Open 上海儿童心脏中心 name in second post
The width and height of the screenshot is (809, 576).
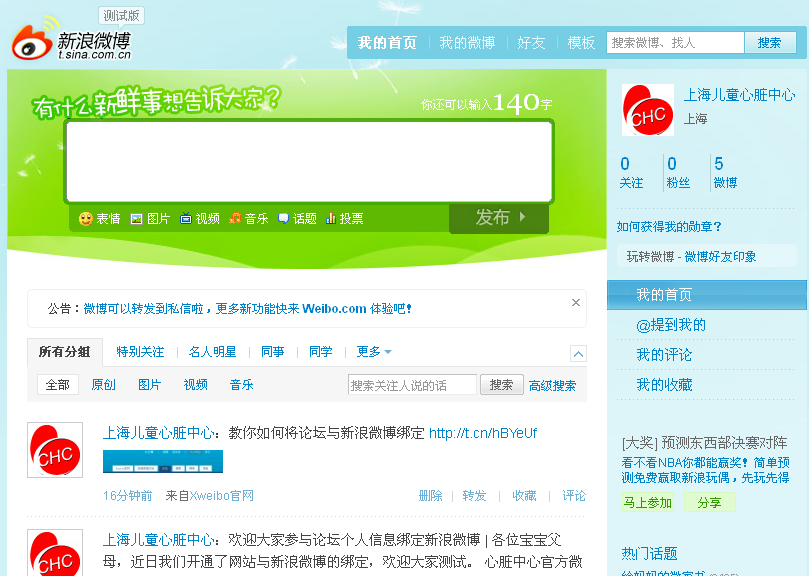point(158,540)
